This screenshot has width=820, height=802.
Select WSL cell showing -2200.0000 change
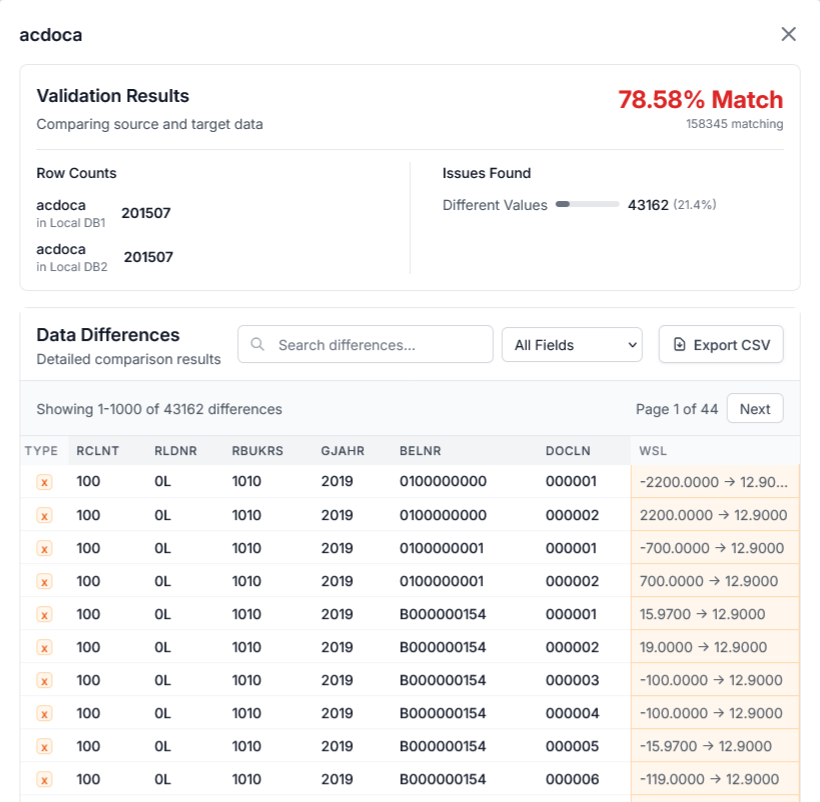tap(714, 482)
